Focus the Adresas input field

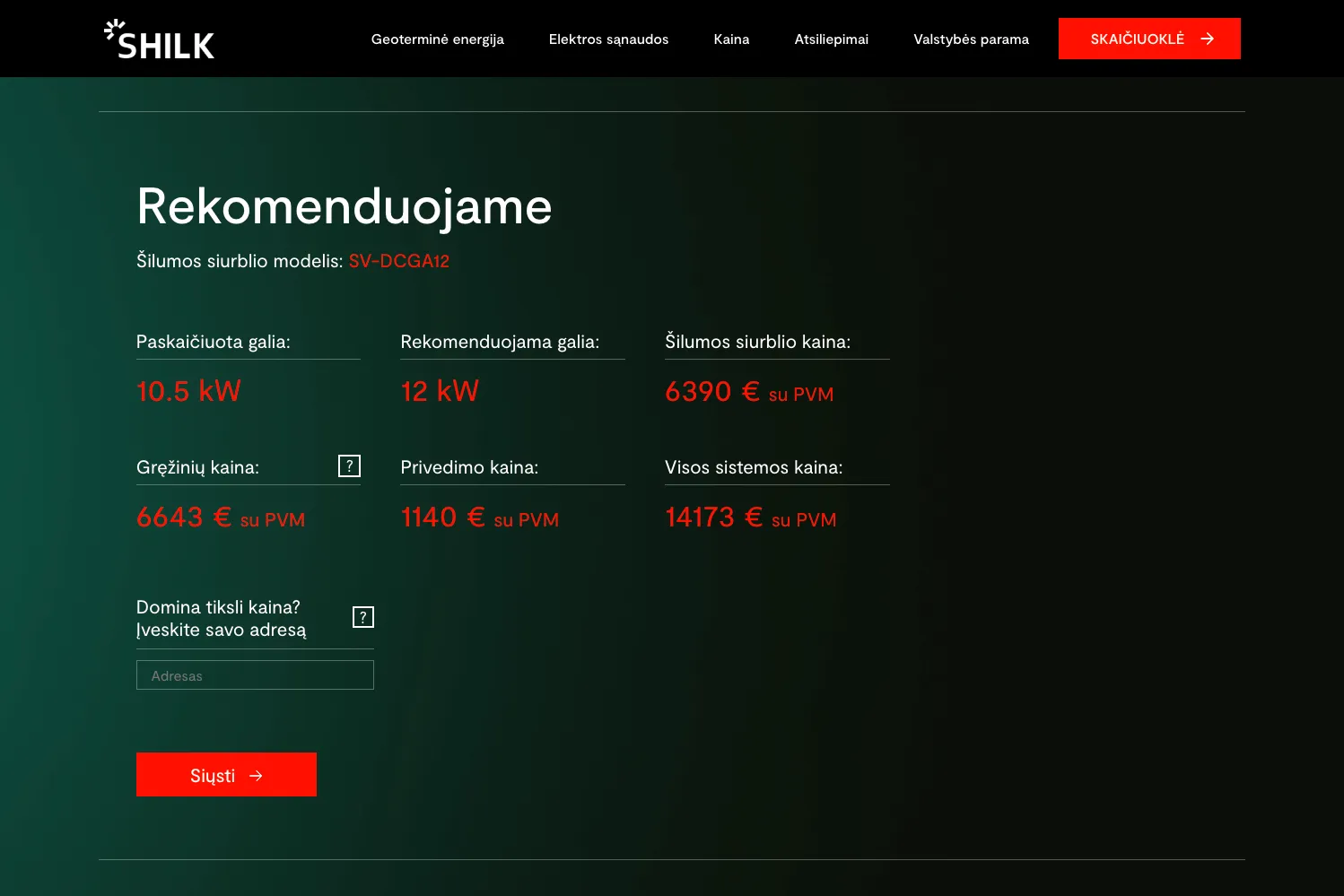(x=255, y=675)
